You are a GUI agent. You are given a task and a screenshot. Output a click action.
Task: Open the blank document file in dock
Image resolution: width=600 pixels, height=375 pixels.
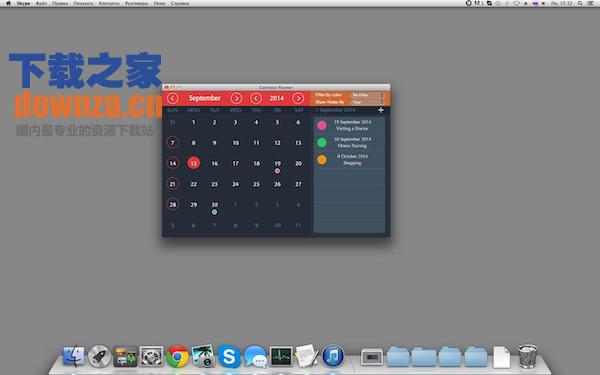[501, 357]
